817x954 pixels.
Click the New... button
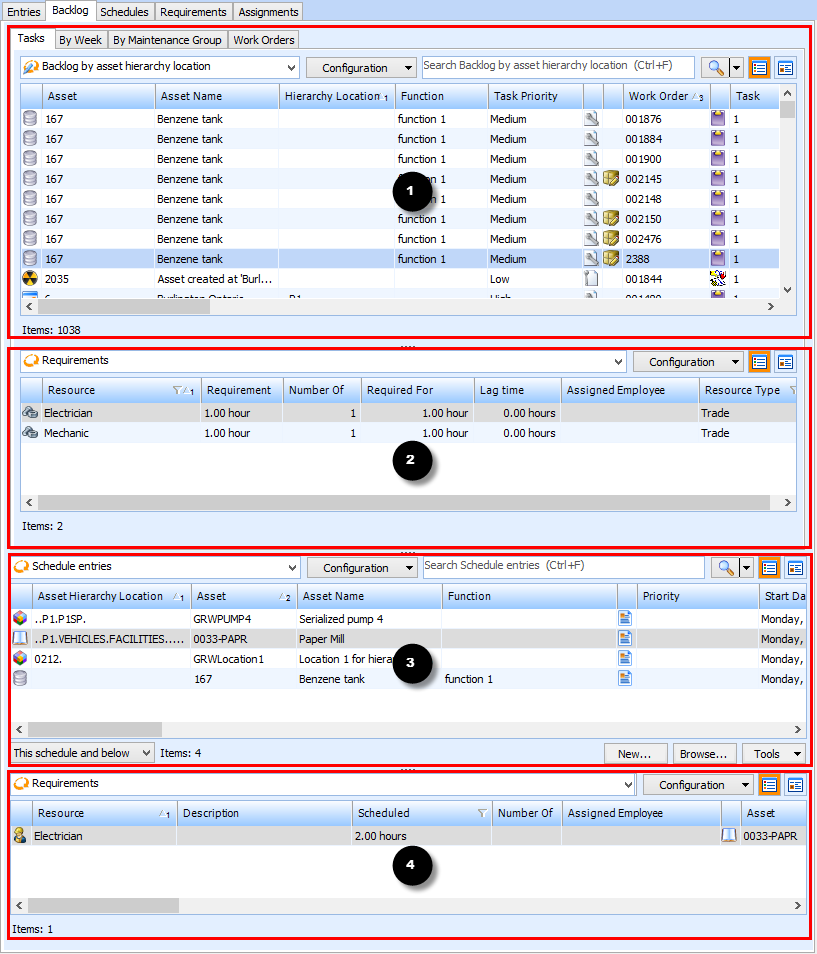[x=634, y=753]
